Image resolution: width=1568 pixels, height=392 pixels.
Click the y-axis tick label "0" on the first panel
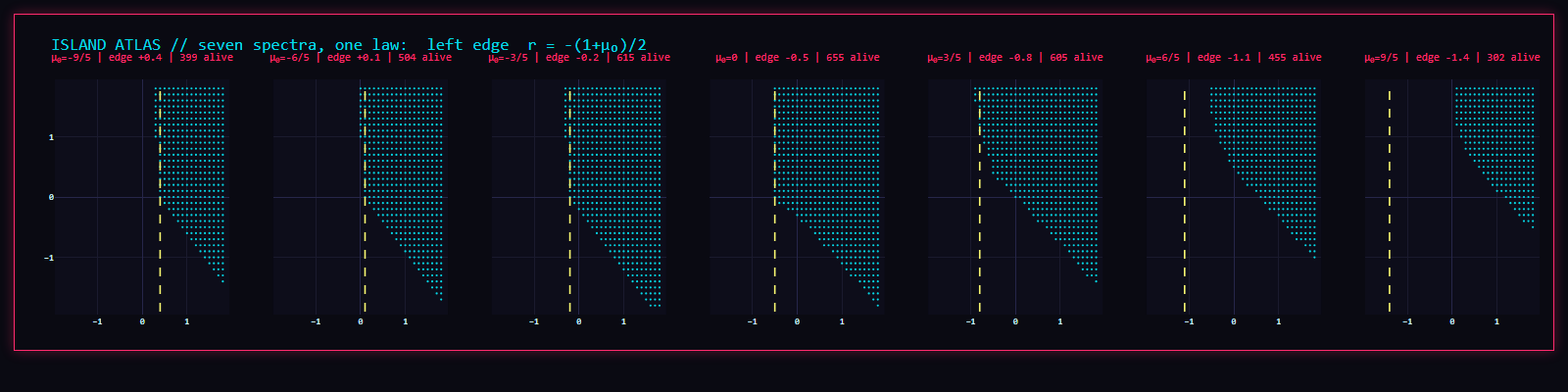click(51, 197)
